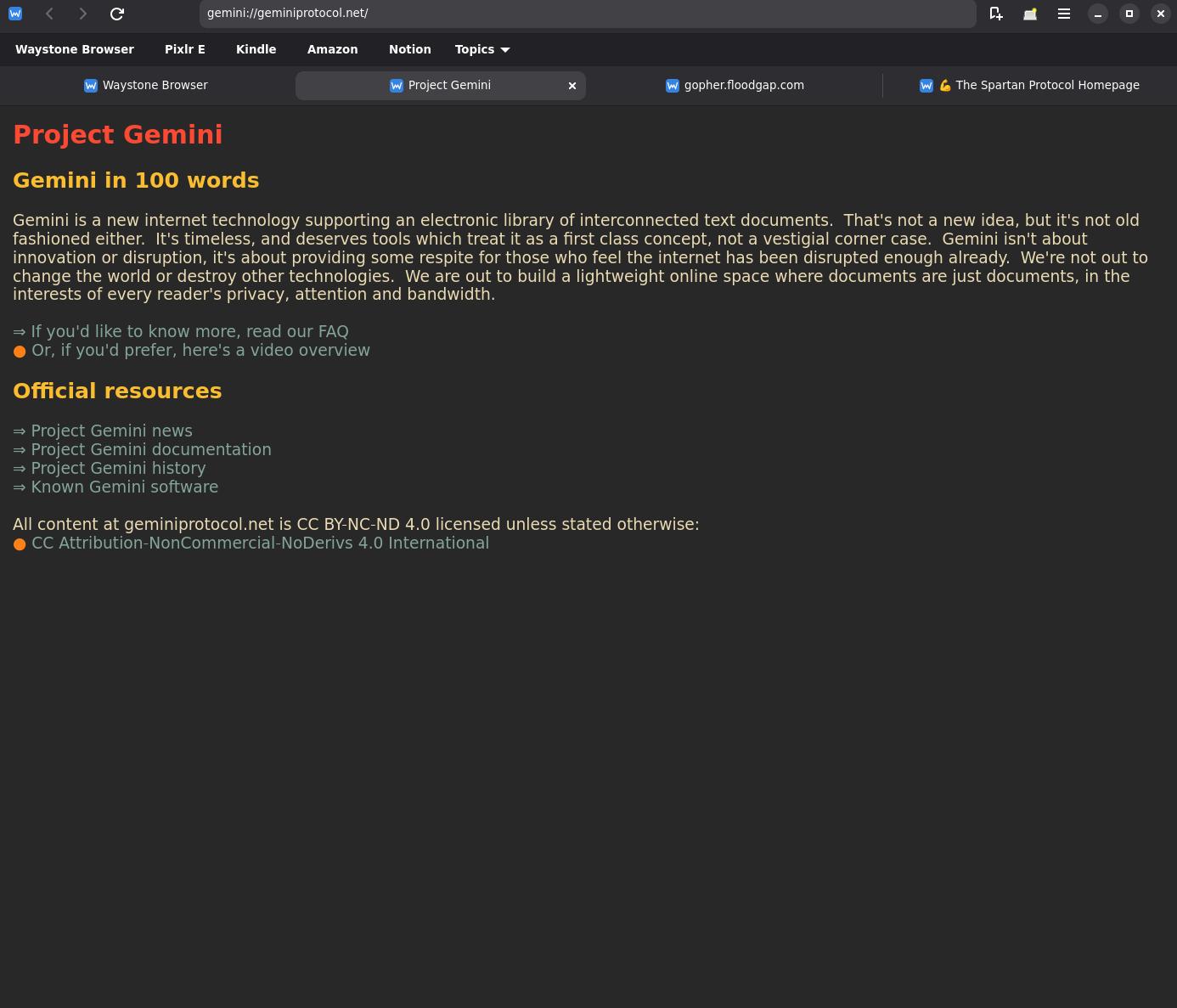Click the address bar URL field
The image size is (1177, 1008).
(x=588, y=14)
